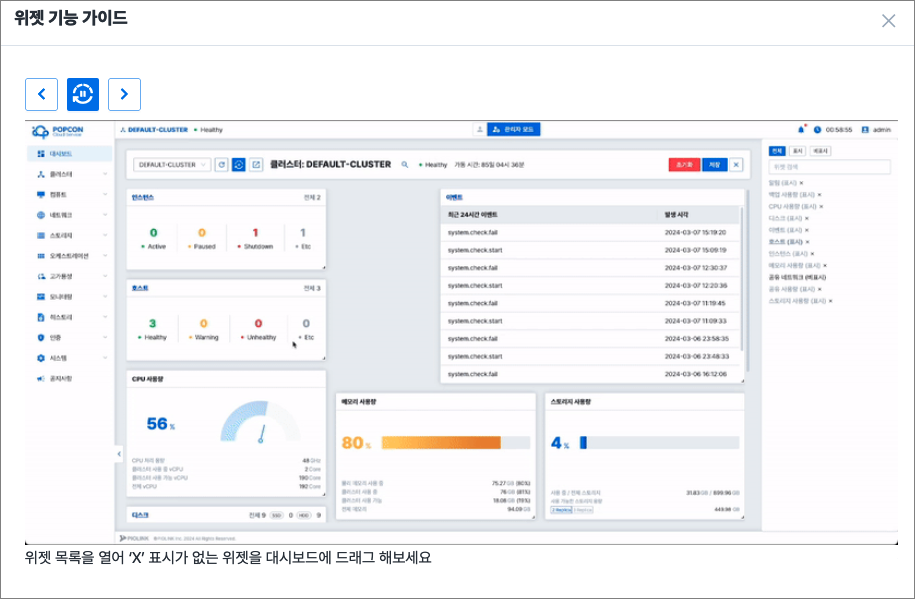
Task: Click the red 초기화 button
Action: (x=684, y=165)
